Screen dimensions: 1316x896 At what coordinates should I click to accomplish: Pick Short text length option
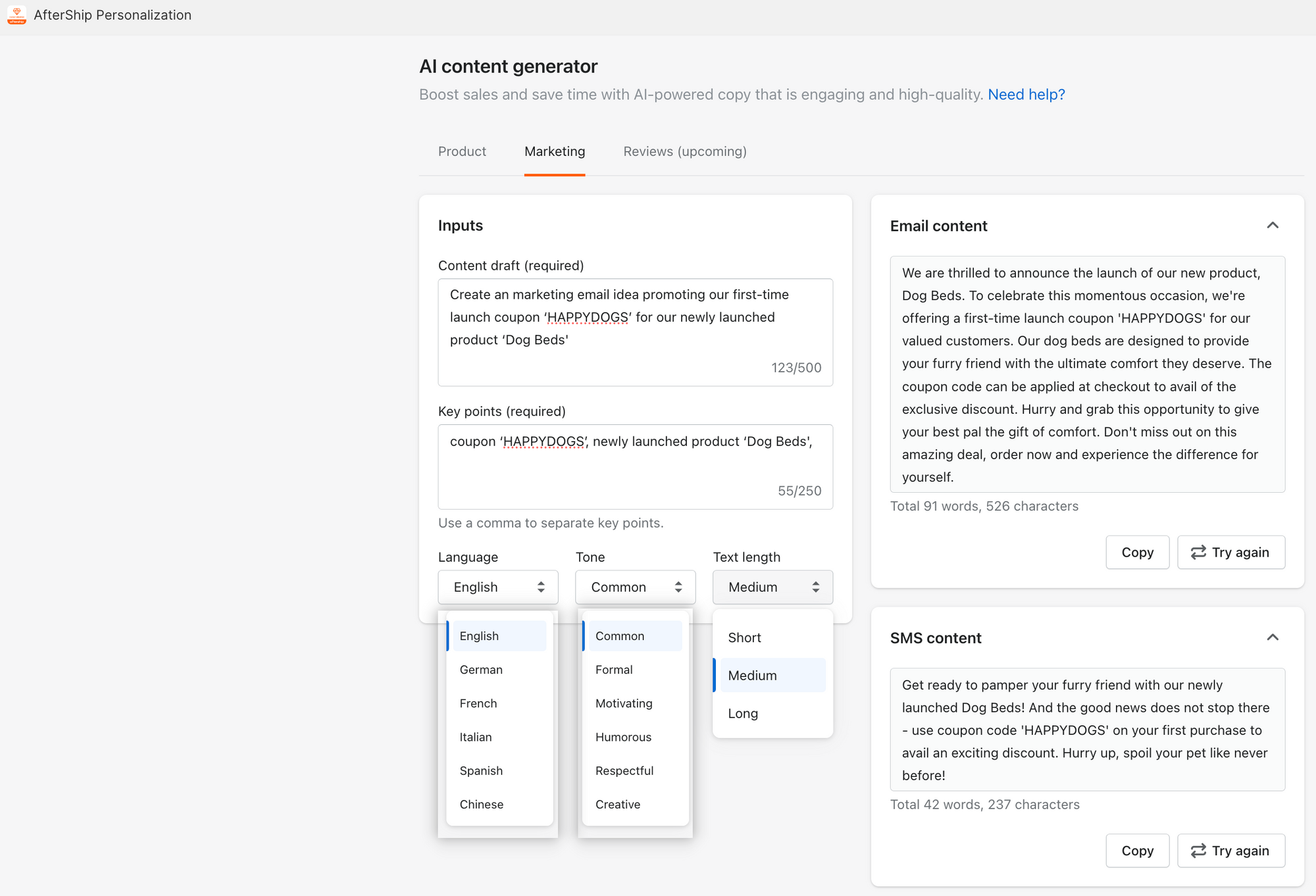[x=744, y=637]
